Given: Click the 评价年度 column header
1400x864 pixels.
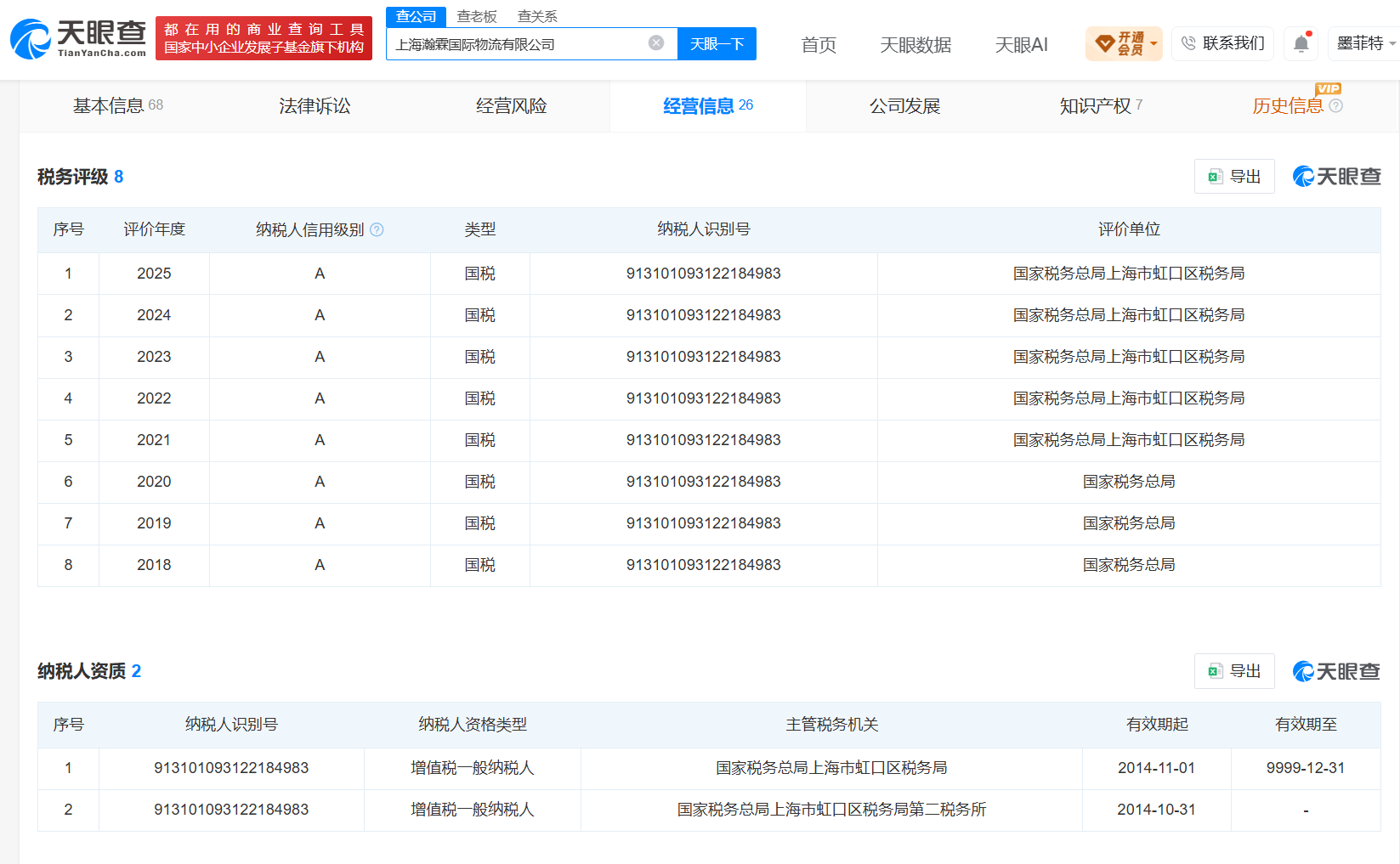Looking at the screenshot, I should tap(154, 229).
